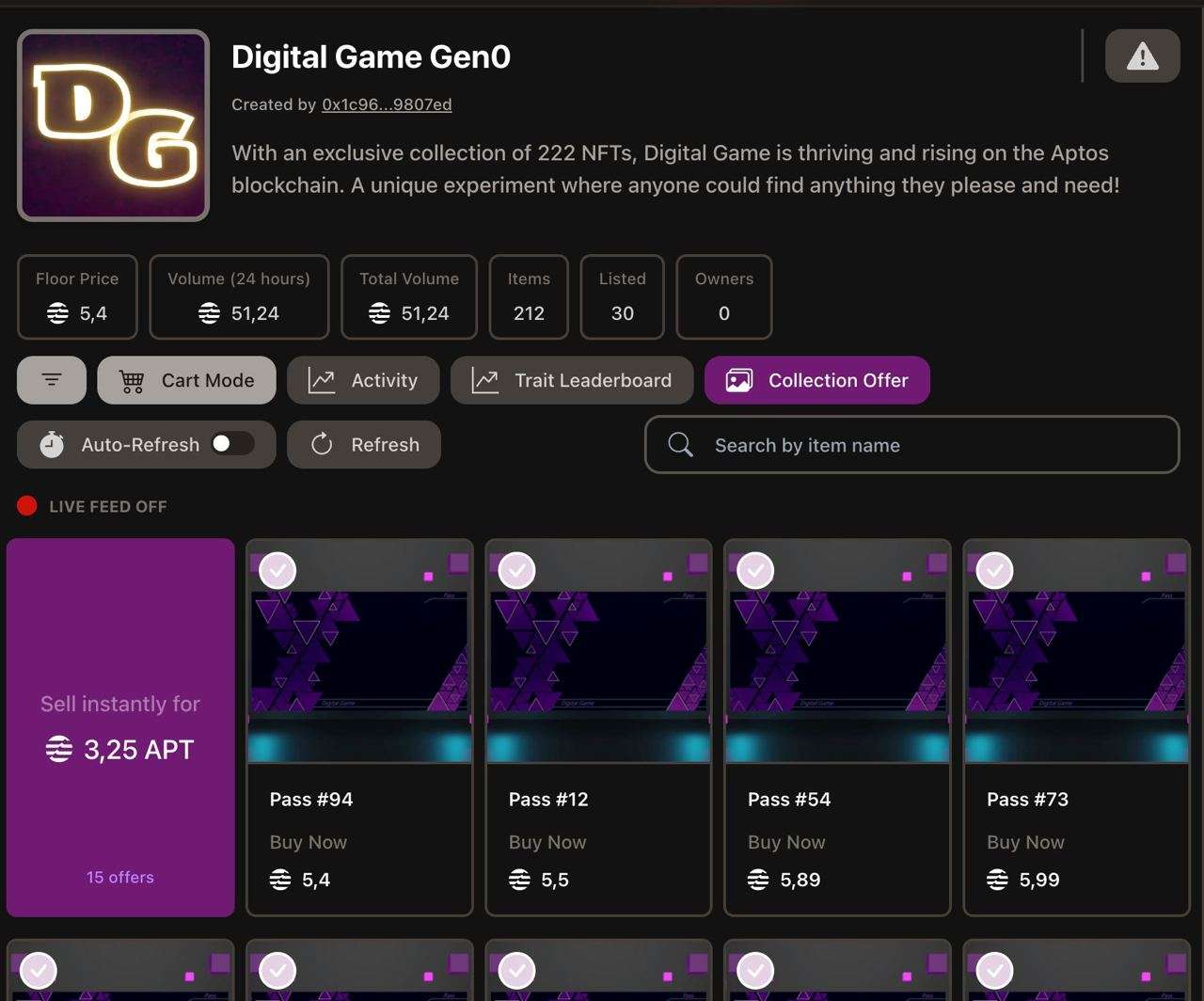1204x1001 pixels.
Task: Click the Floor Price stat box
Action: (77, 296)
